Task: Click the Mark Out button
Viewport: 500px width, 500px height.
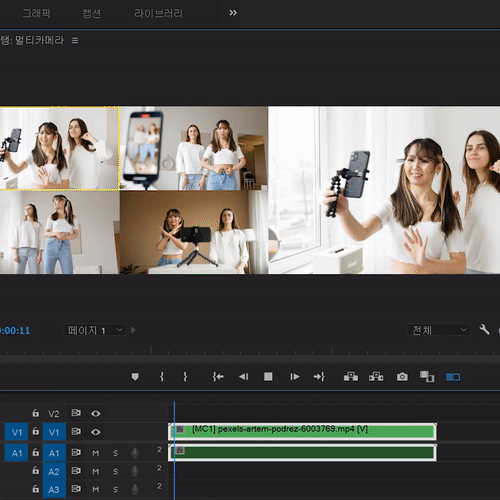Action: point(185,377)
